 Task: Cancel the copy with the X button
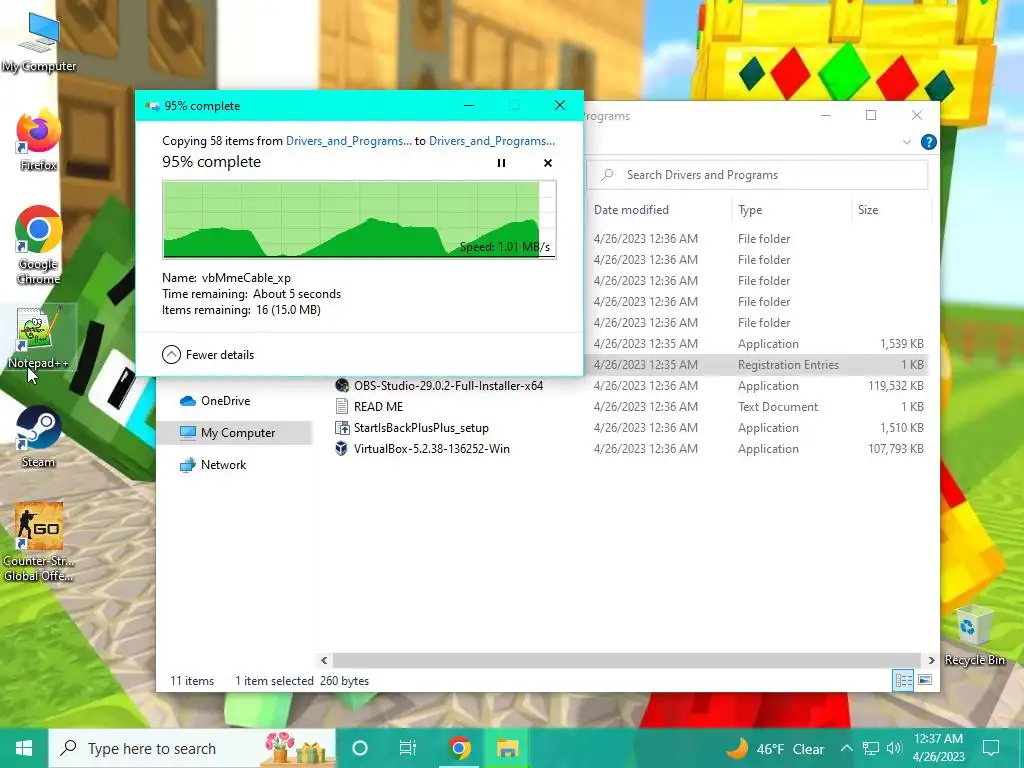(x=548, y=163)
